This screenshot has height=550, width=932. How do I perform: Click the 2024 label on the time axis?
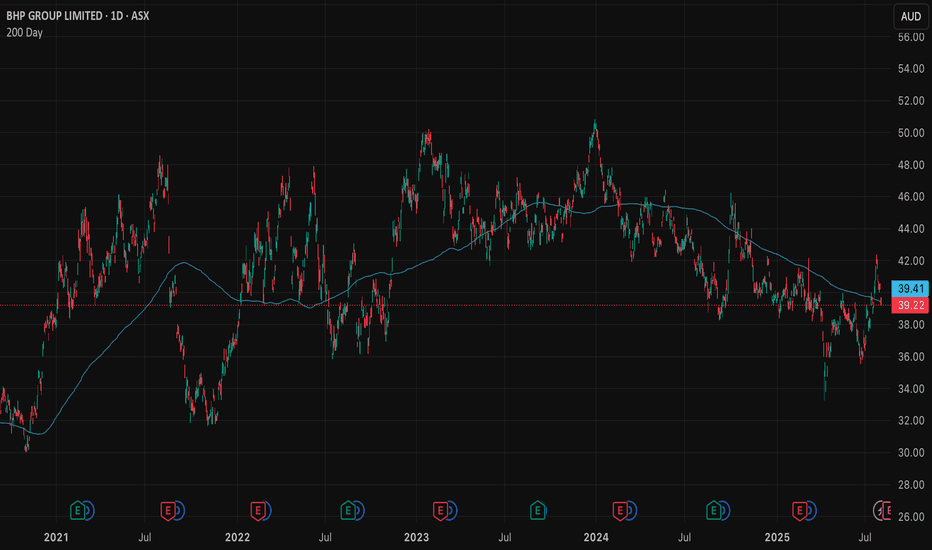(x=596, y=538)
